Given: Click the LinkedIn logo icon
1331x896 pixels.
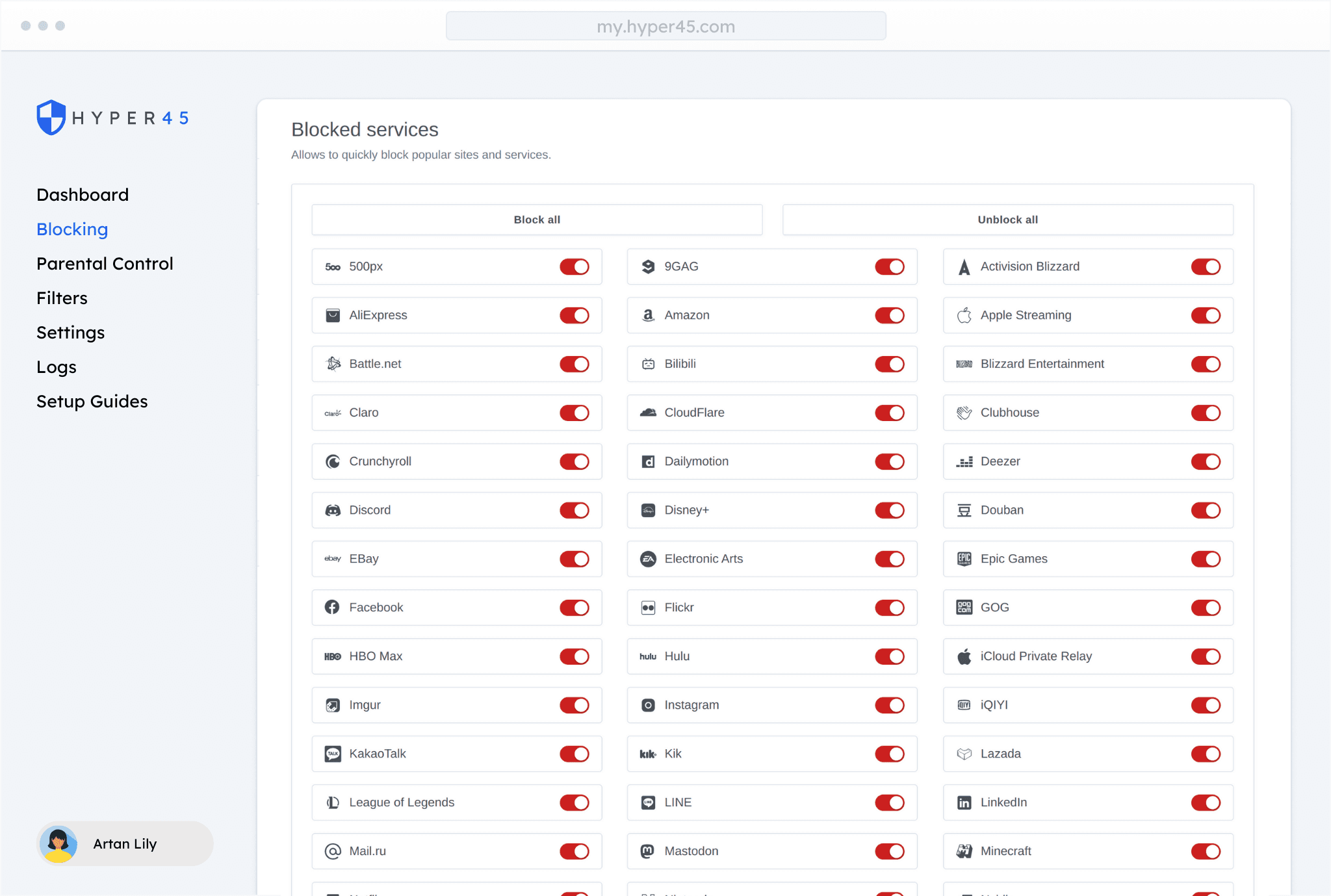Looking at the screenshot, I should pos(964,802).
